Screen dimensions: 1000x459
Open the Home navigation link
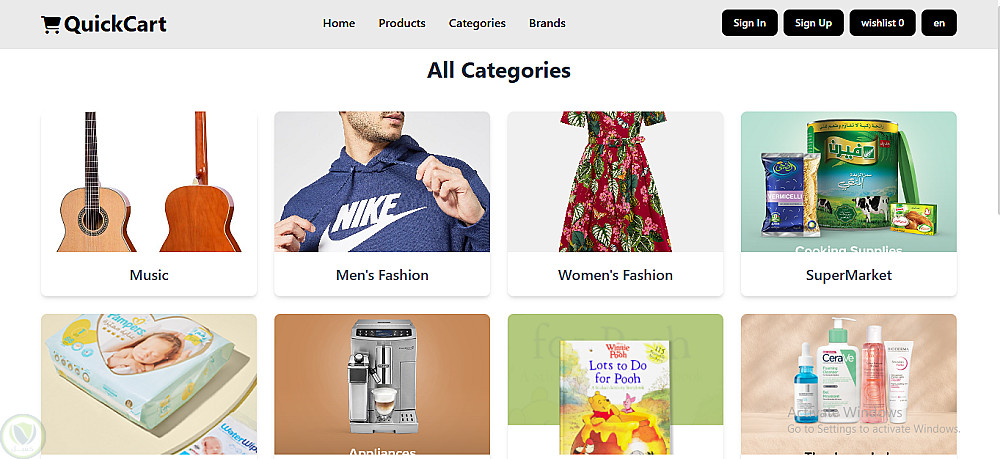339,23
